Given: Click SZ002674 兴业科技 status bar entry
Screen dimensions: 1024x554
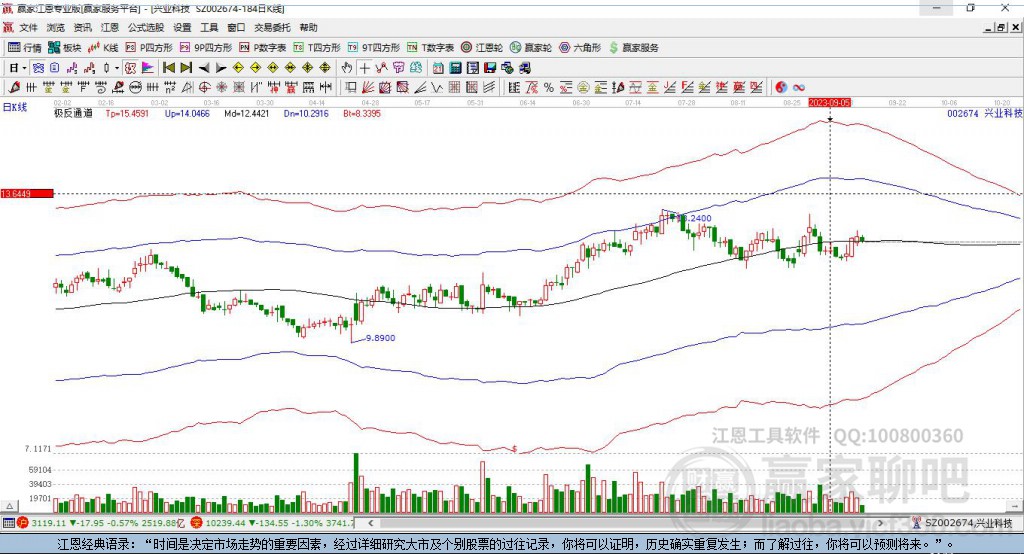Looking at the screenshot, I should [968, 523].
